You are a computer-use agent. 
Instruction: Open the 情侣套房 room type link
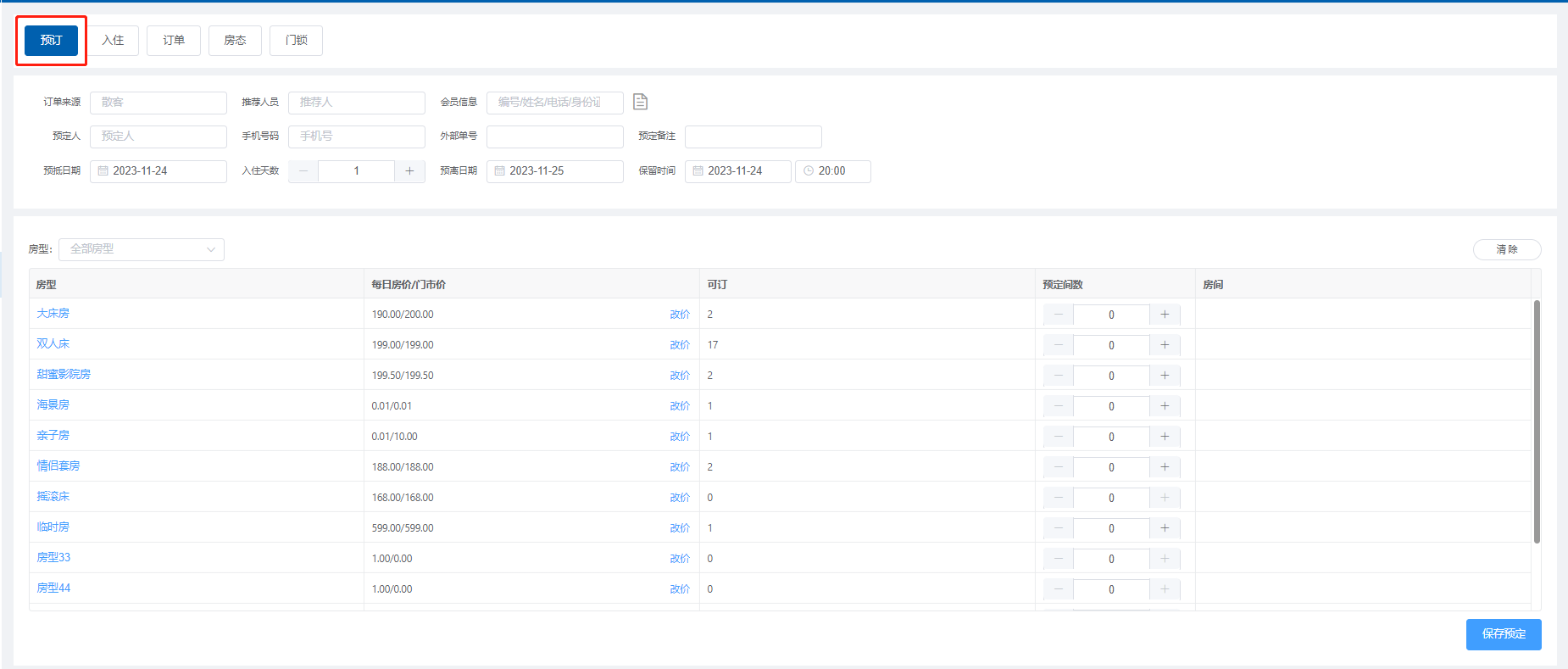point(58,466)
